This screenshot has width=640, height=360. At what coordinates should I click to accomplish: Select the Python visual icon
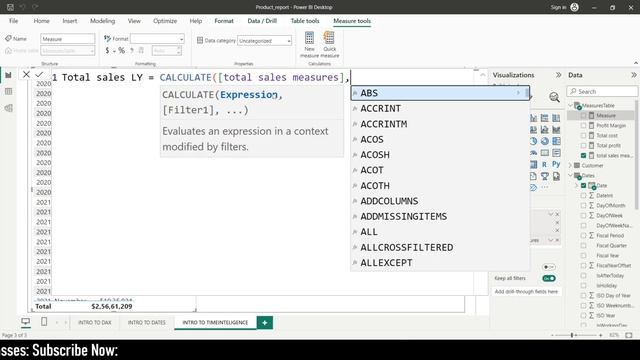click(556, 164)
